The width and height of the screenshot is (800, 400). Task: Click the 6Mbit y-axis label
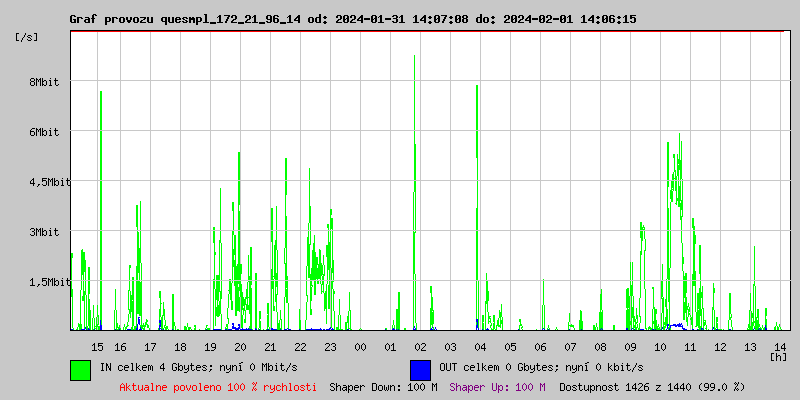pos(44,132)
